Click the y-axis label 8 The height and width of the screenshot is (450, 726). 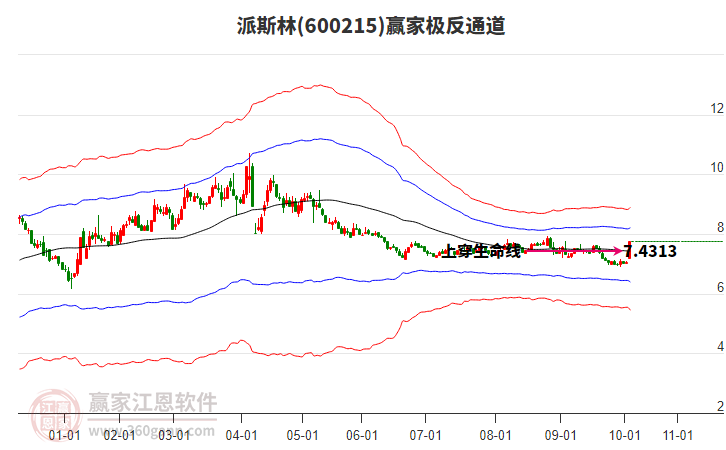pos(720,227)
